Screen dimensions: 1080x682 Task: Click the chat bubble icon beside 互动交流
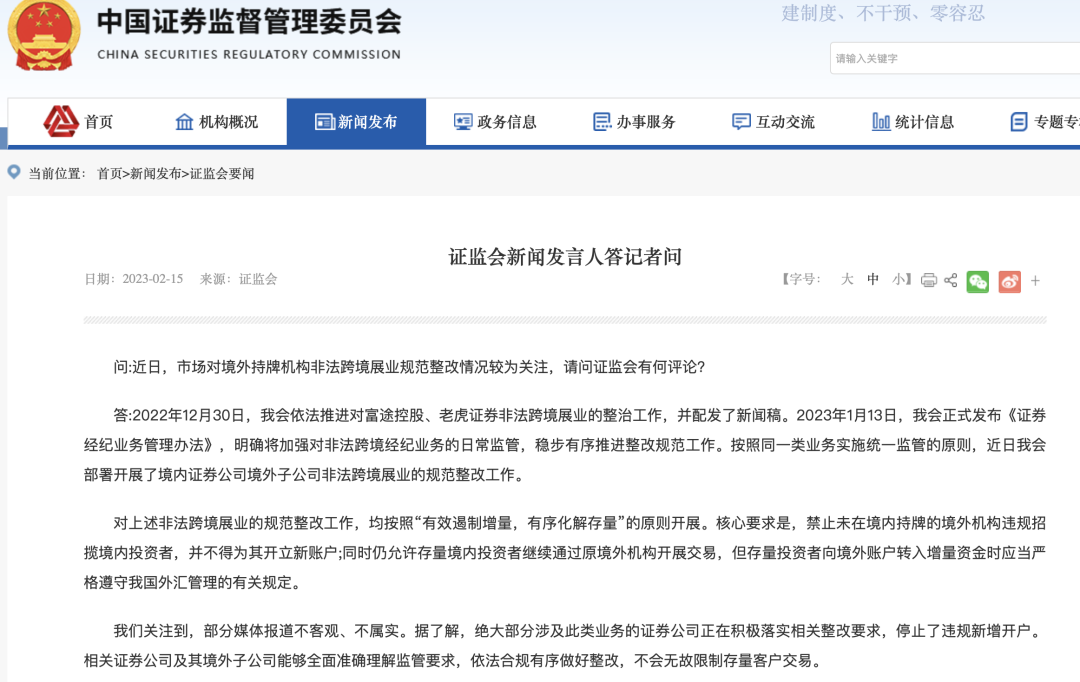click(x=741, y=122)
